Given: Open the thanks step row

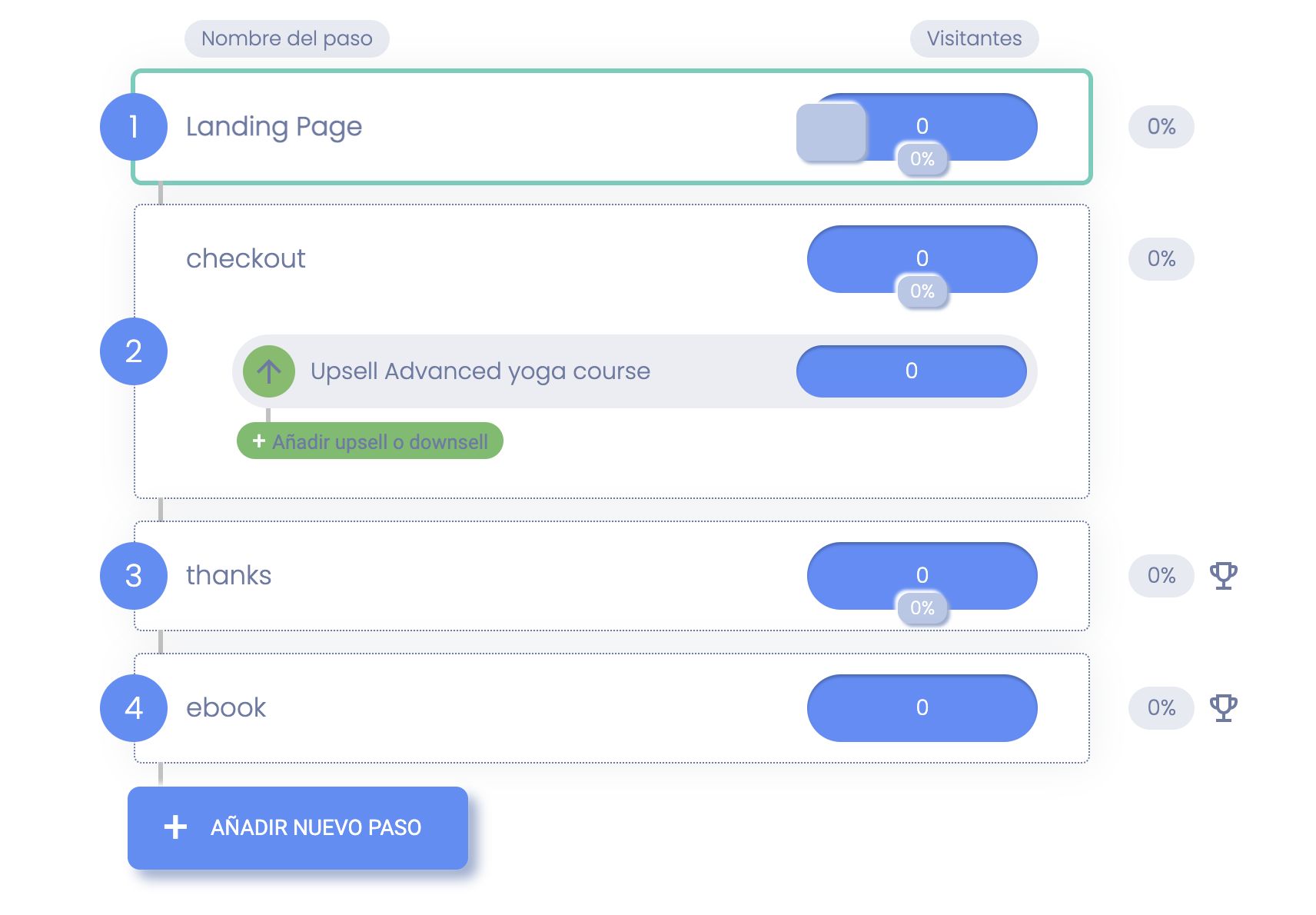Looking at the screenshot, I should coord(612,576).
